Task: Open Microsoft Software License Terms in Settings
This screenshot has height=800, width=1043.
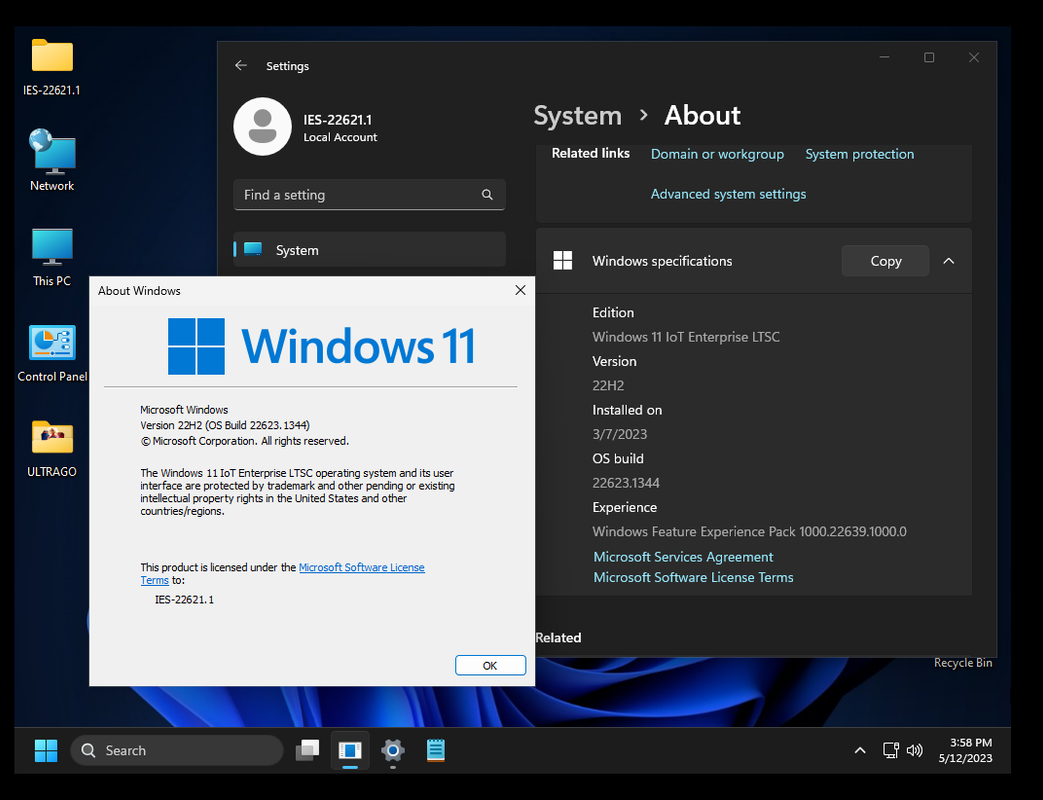Action: (x=693, y=577)
